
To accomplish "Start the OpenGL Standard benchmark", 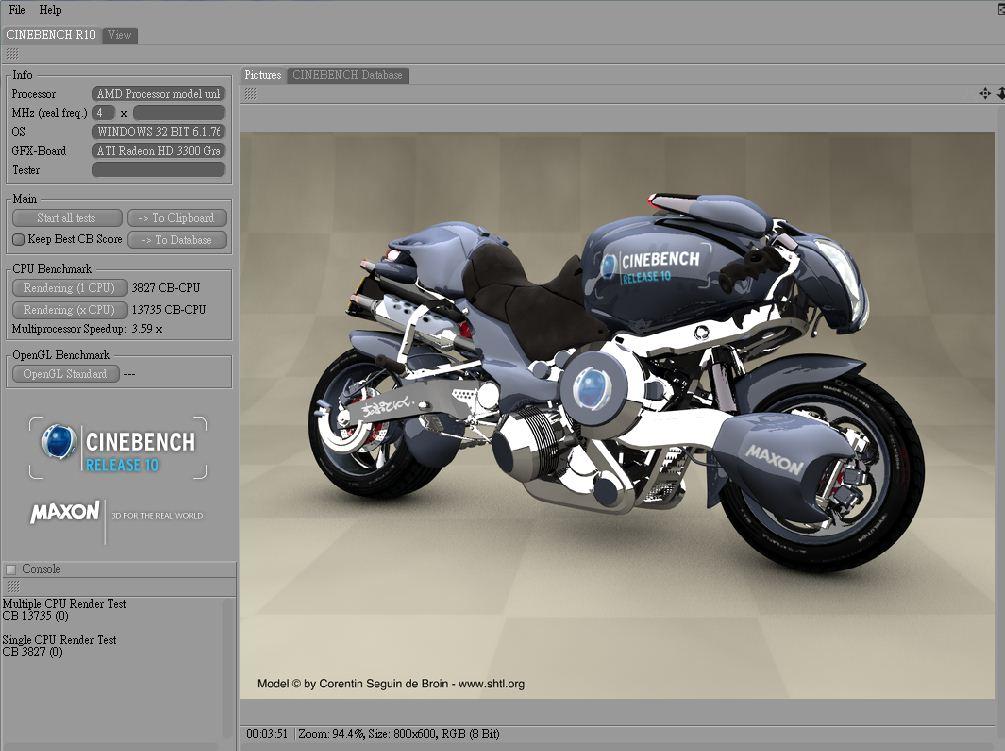I will [65, 374].
